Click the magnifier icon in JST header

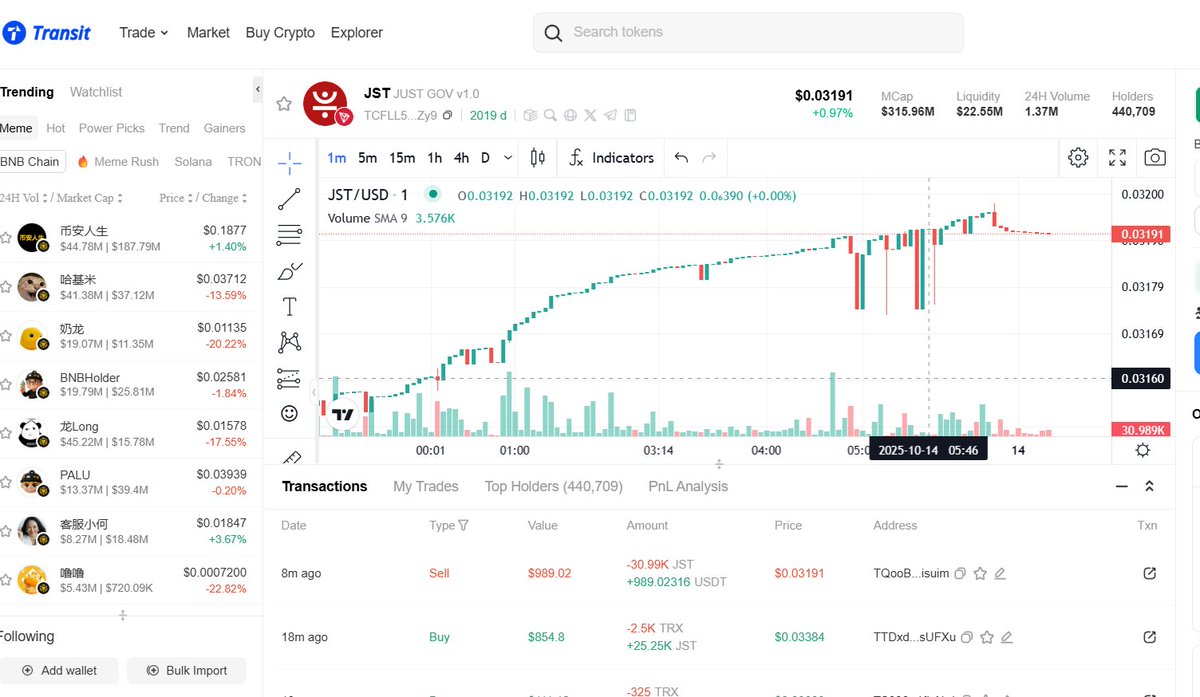(x=551, y=115)
